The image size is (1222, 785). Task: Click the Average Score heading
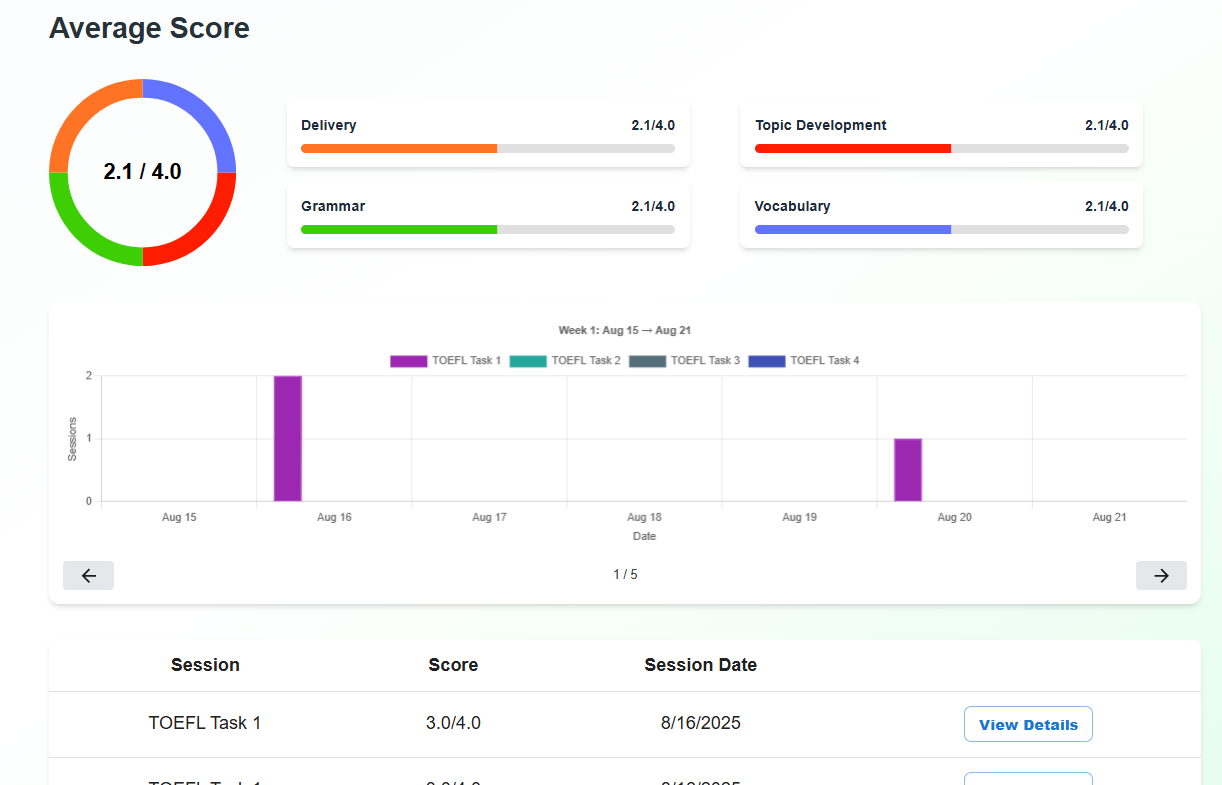click(149, 28)
